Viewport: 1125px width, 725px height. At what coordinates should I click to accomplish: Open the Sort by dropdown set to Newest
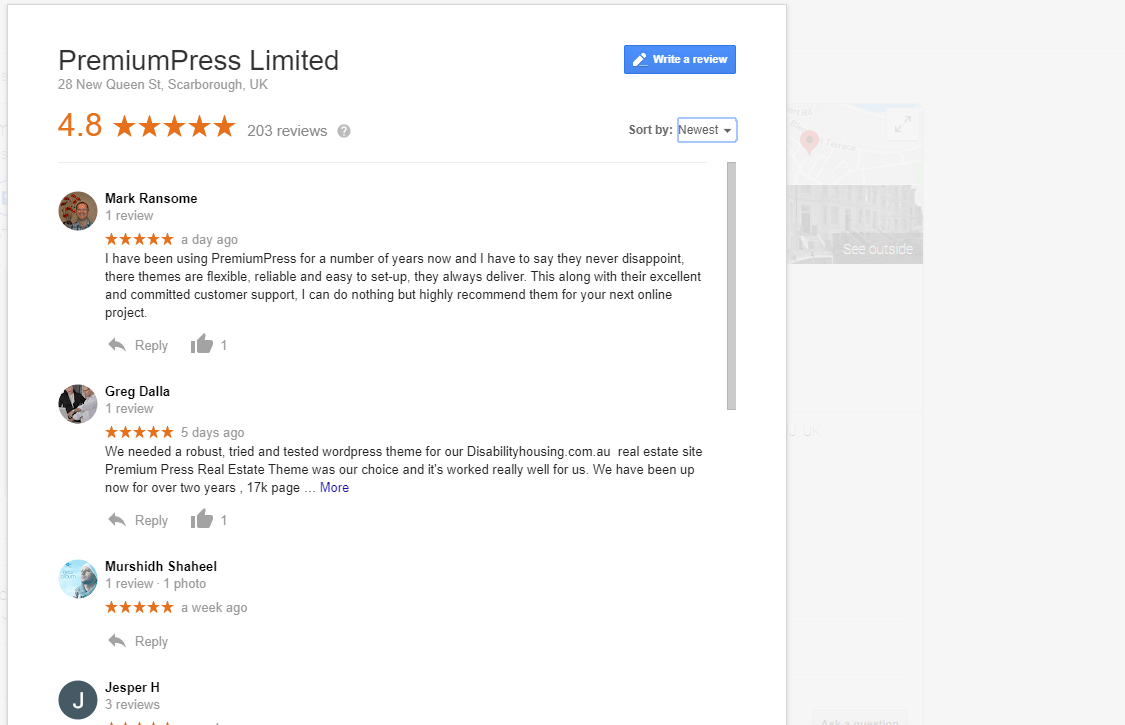pyautogui.click(x=706, y=130)
